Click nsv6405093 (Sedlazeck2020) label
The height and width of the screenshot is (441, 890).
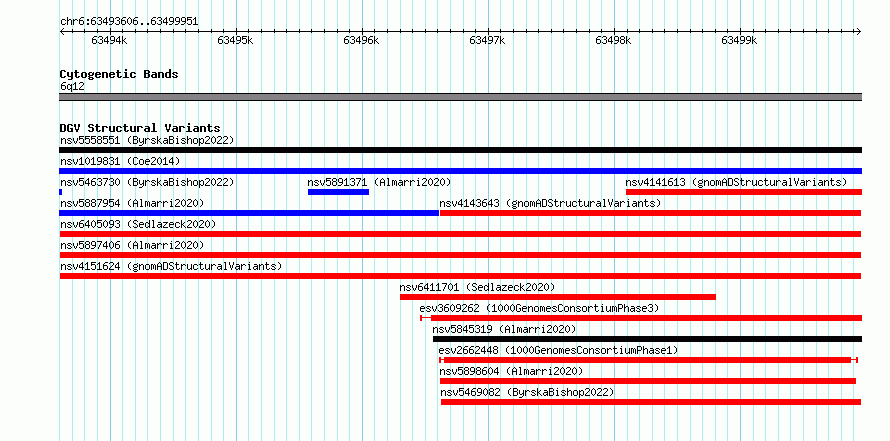pos(138,224)
